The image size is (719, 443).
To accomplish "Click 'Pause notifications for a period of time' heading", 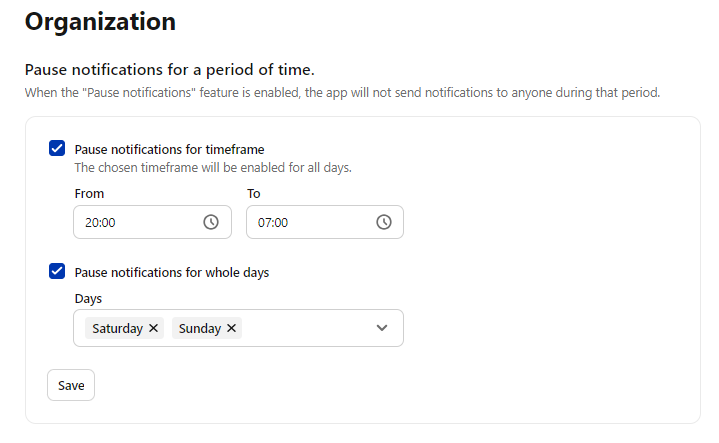I will [x=170, y=70].
